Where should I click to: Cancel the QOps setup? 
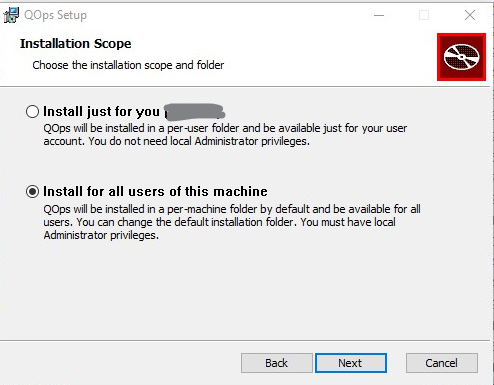442,363
